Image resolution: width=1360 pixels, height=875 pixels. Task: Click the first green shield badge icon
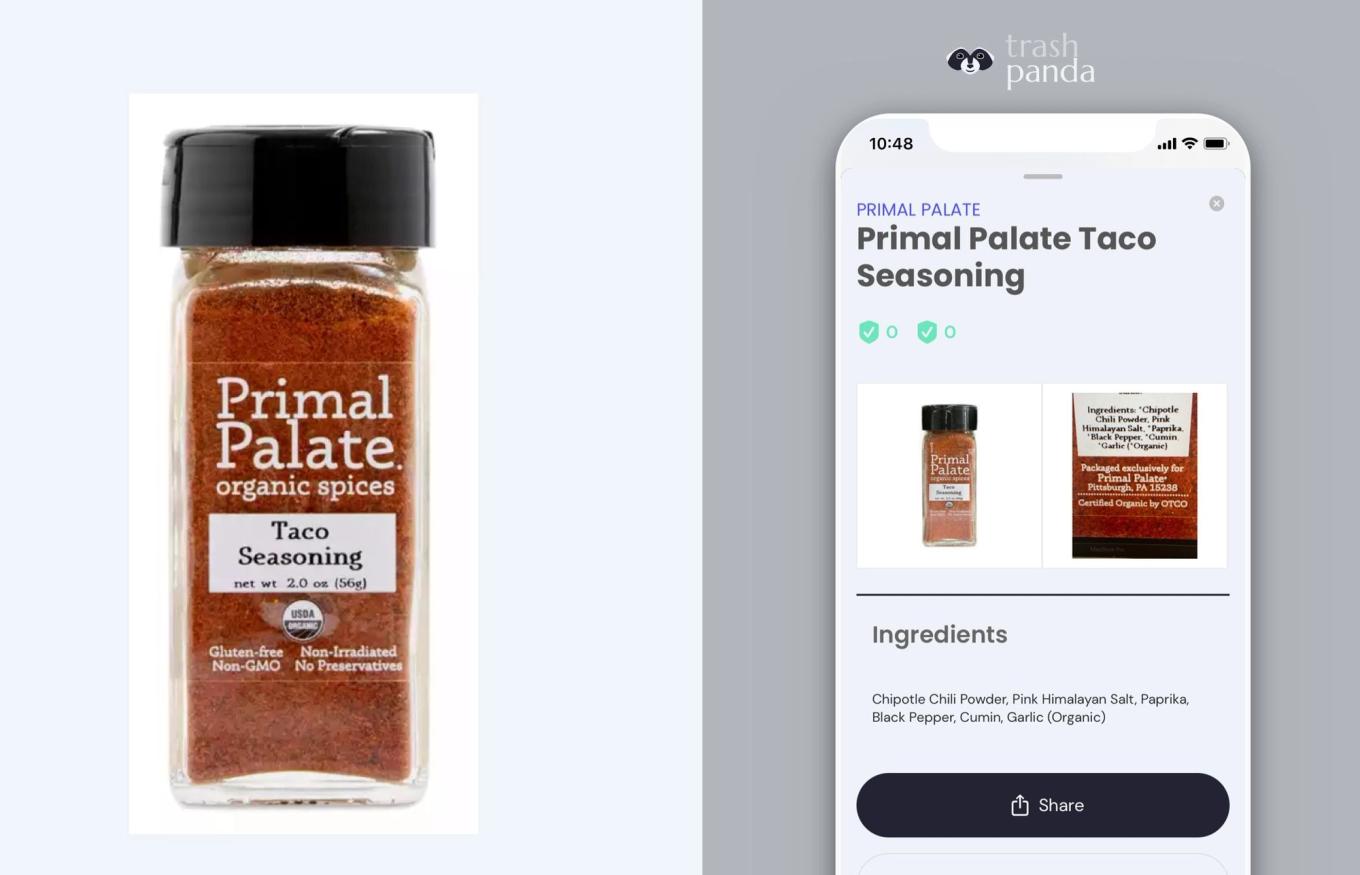click(x=869, y=332)
